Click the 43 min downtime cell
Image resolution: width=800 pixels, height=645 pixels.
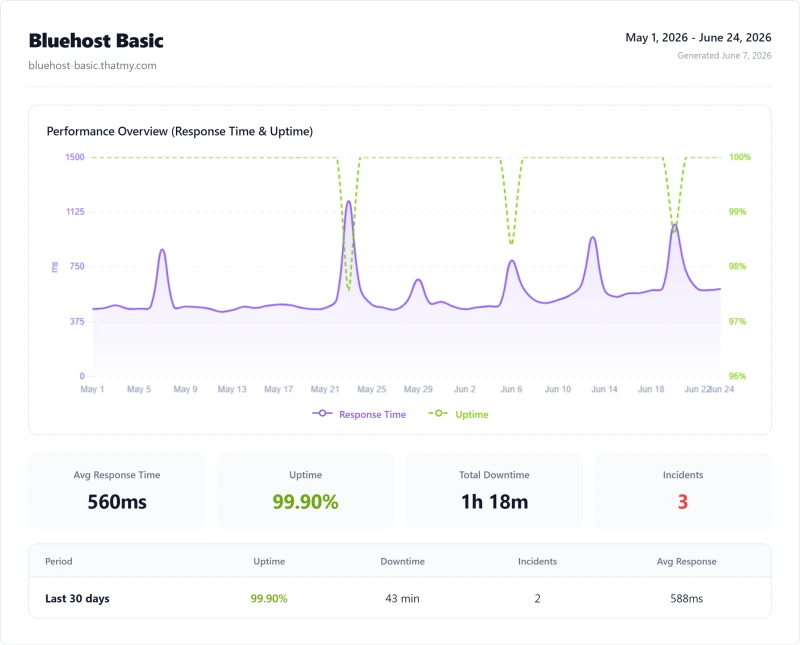(x=402, y=598)
